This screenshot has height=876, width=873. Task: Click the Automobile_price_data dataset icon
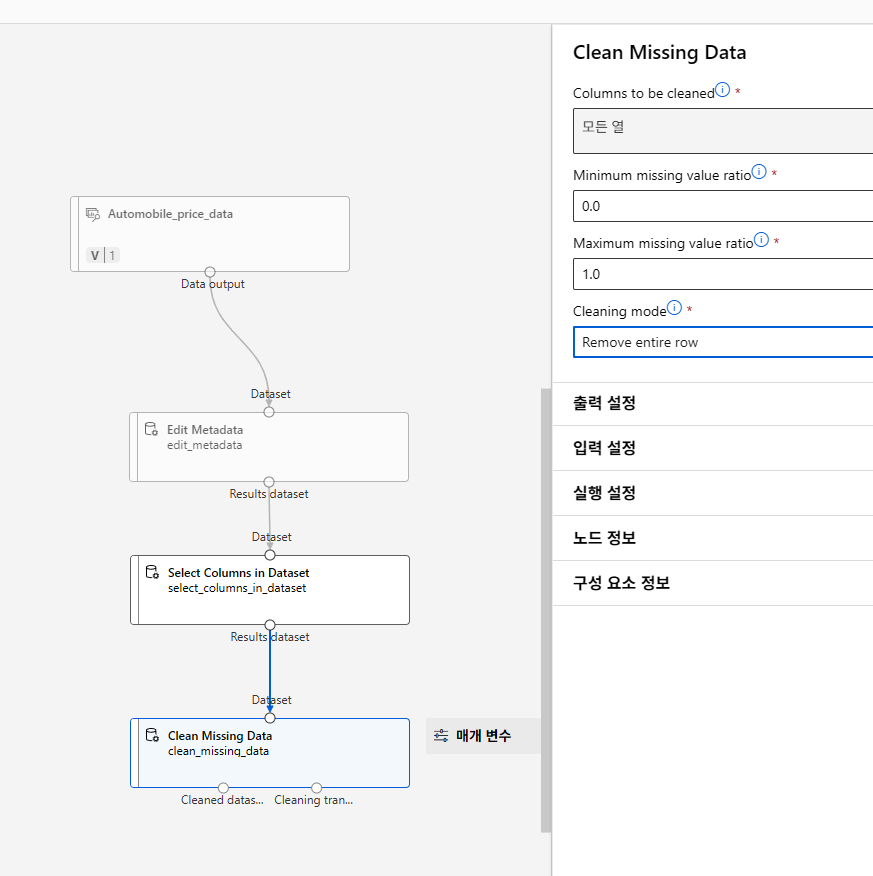(x=93, y=214)
